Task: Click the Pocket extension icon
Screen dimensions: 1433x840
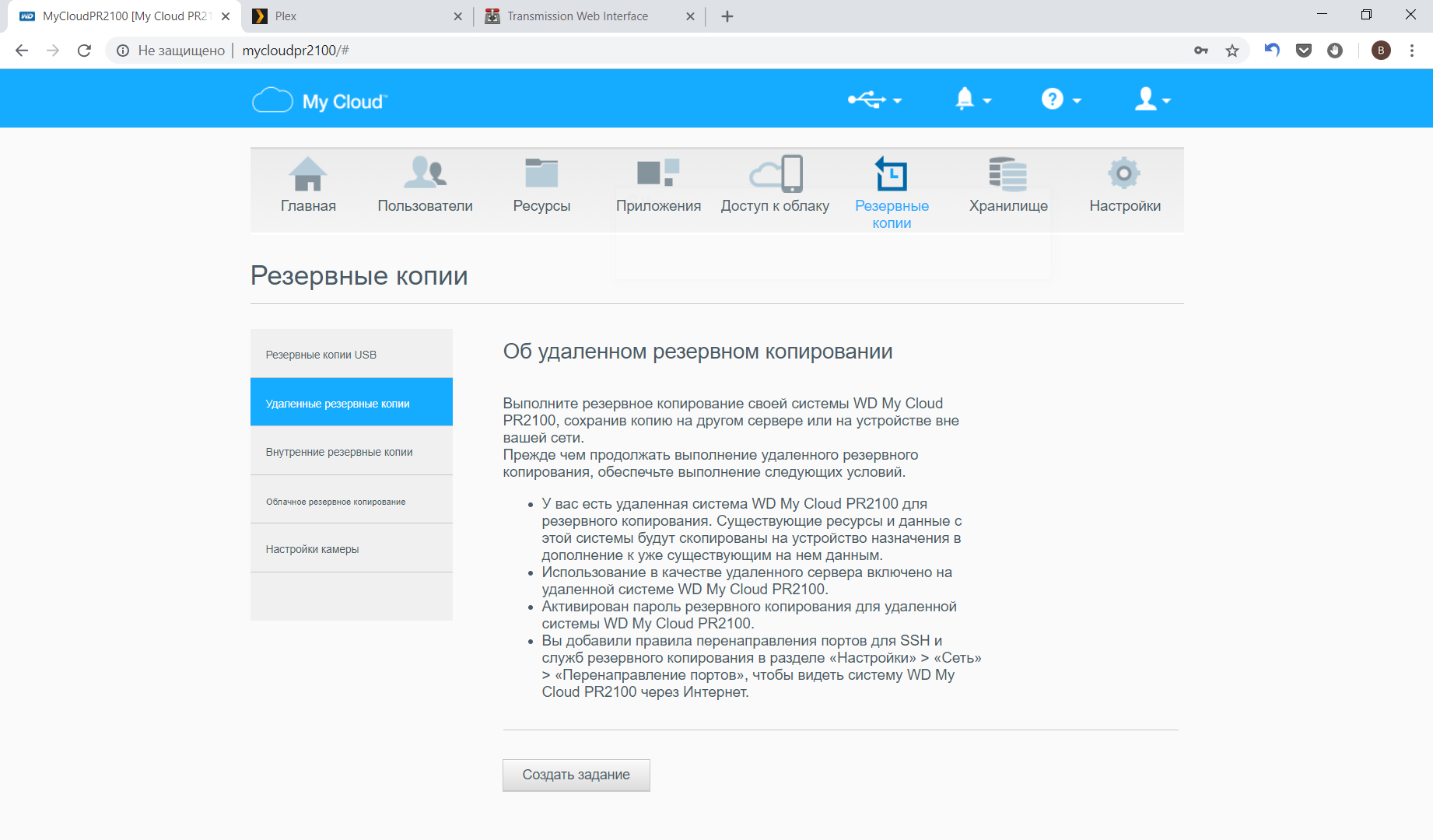Action: (1304, 51)
